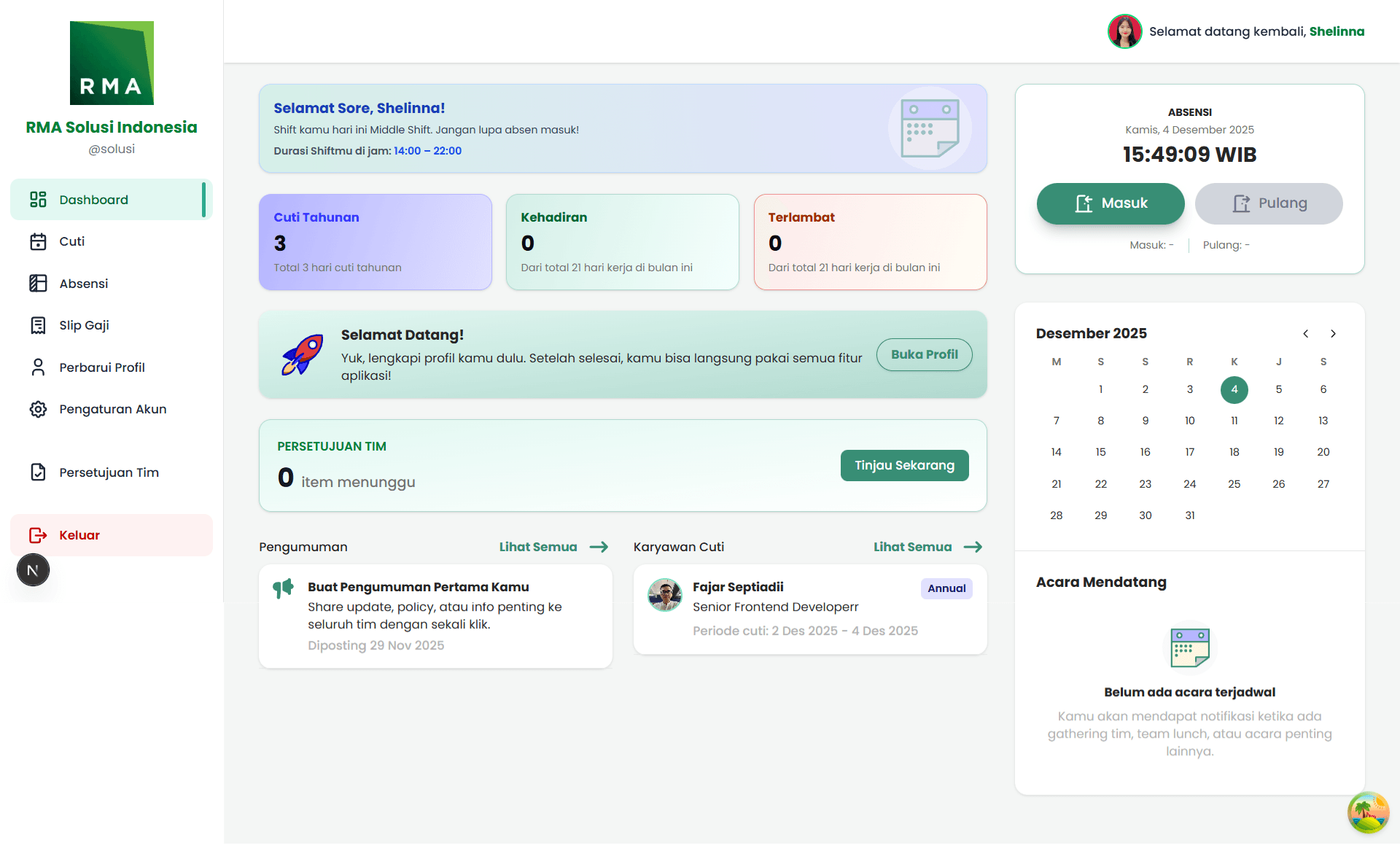
Task: Click the palm tree icon bottom right
Action: pyautogui.click(x=1369, y=813)
